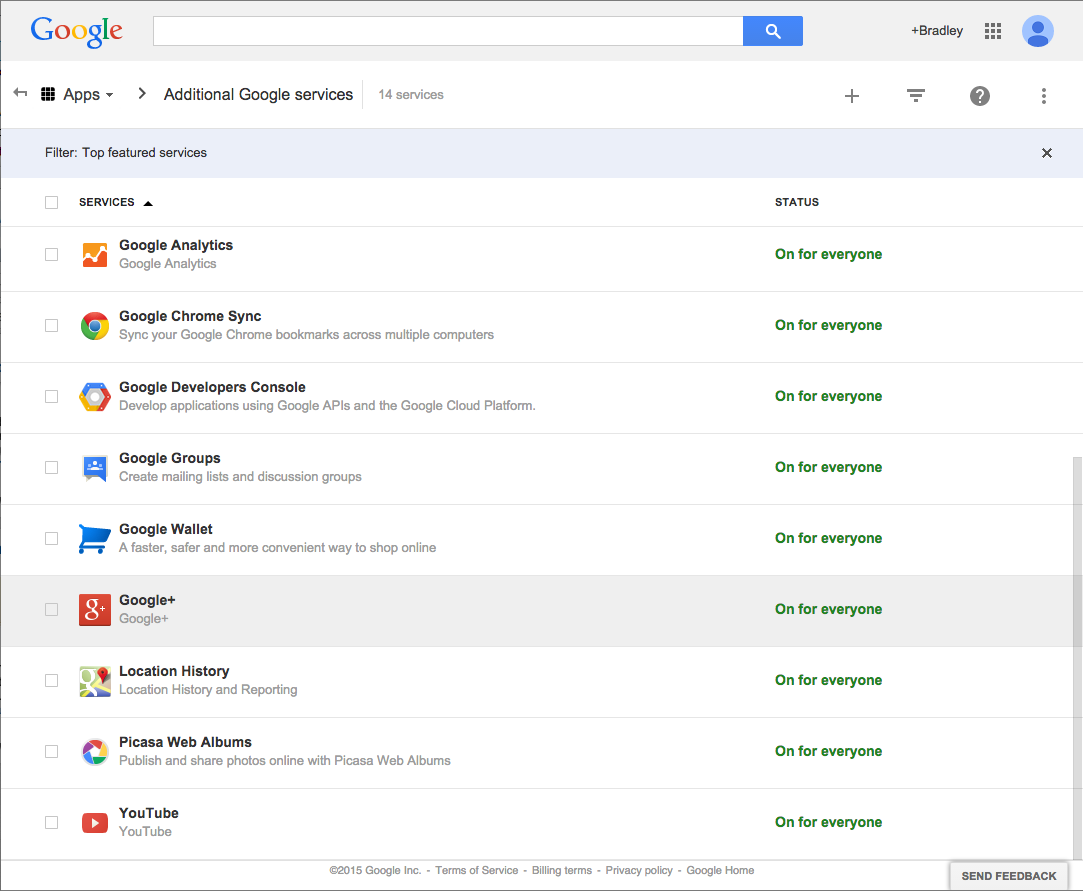Open the Google apps grid launcher

(993, 31)
